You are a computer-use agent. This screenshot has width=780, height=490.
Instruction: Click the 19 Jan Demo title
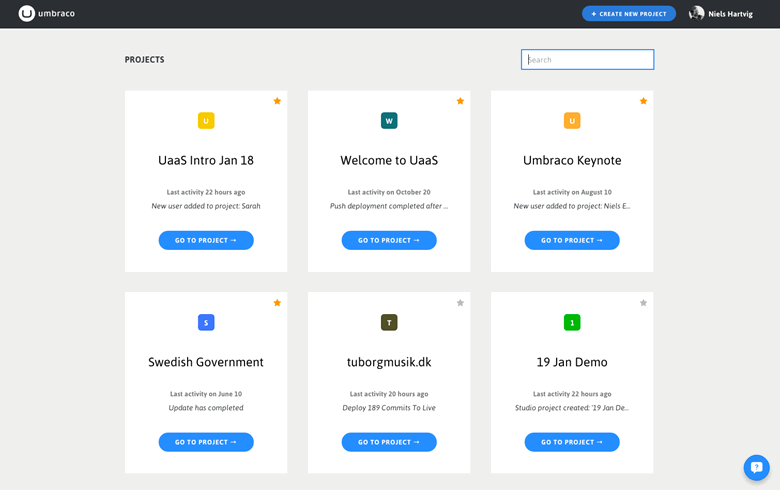pyautogui.click(x=572, y=362)
